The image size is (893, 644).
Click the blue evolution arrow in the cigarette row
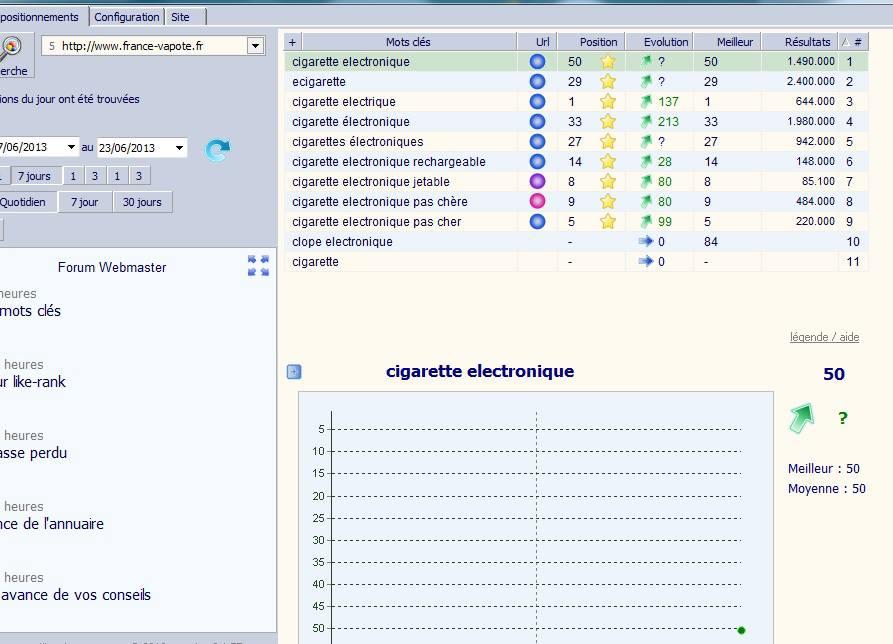(646, 261)
